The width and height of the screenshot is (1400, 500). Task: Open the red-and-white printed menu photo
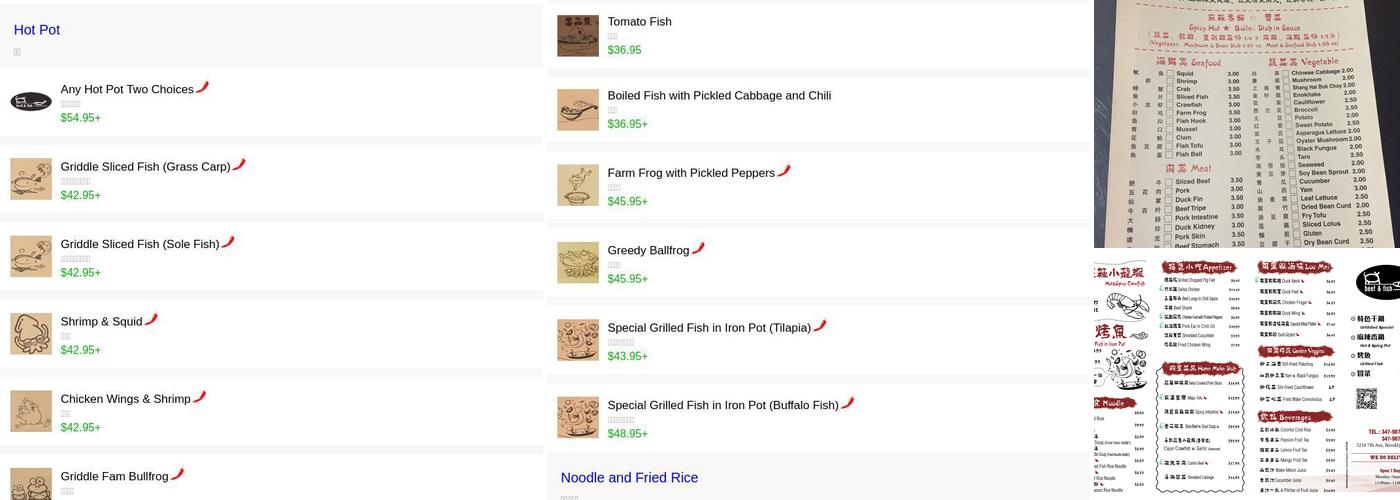coord(1246,374)
